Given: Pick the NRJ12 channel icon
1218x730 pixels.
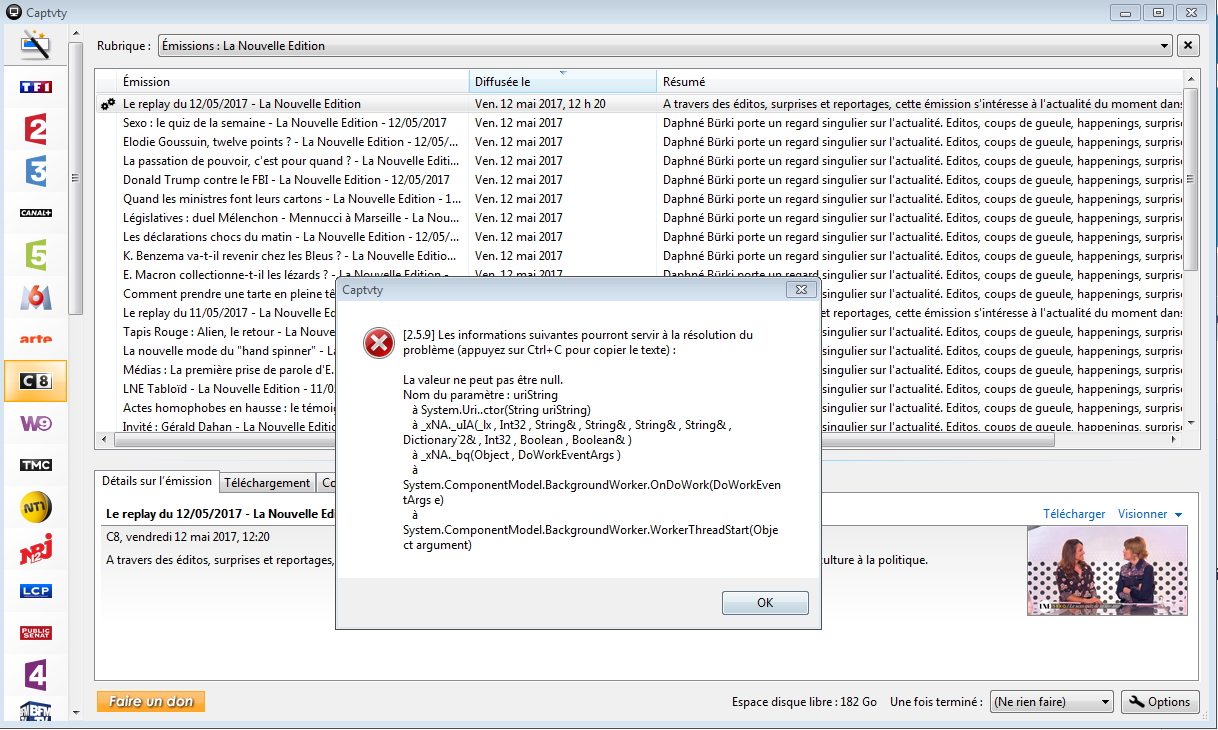Looking at the screenshot, I should [36, 549].
